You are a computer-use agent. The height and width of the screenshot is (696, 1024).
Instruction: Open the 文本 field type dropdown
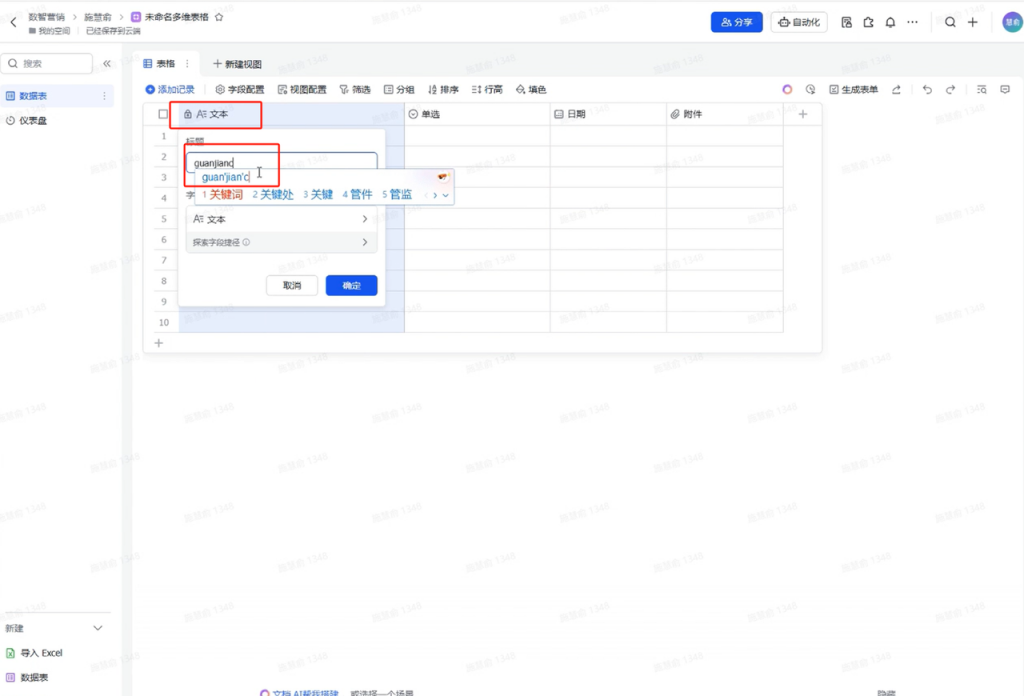coord(281,219)
